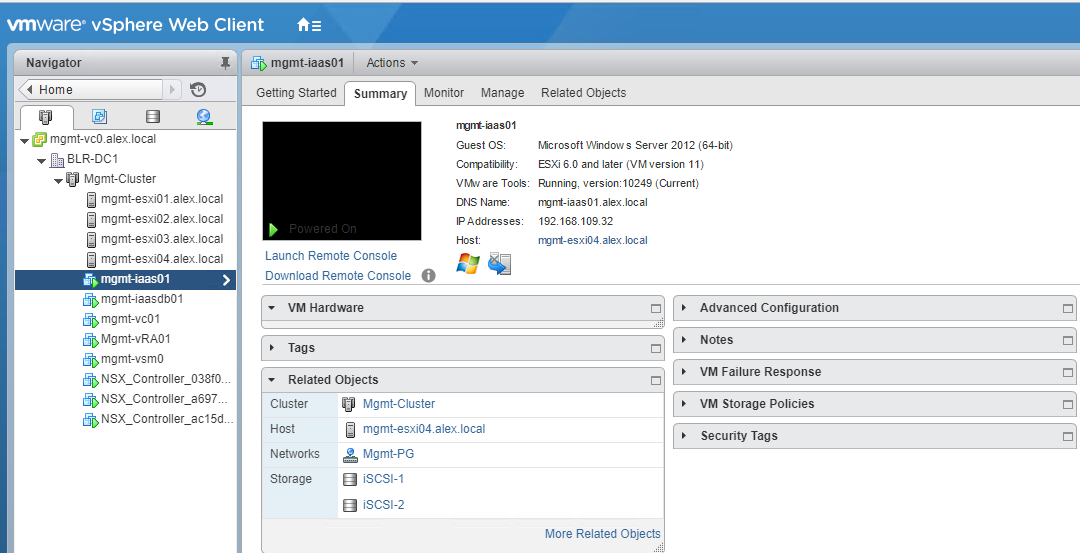This screenshot has width=1080, height=553.
Task: Switch to Hosts and Clusters inventory icon
Action: tap(46, 117)
